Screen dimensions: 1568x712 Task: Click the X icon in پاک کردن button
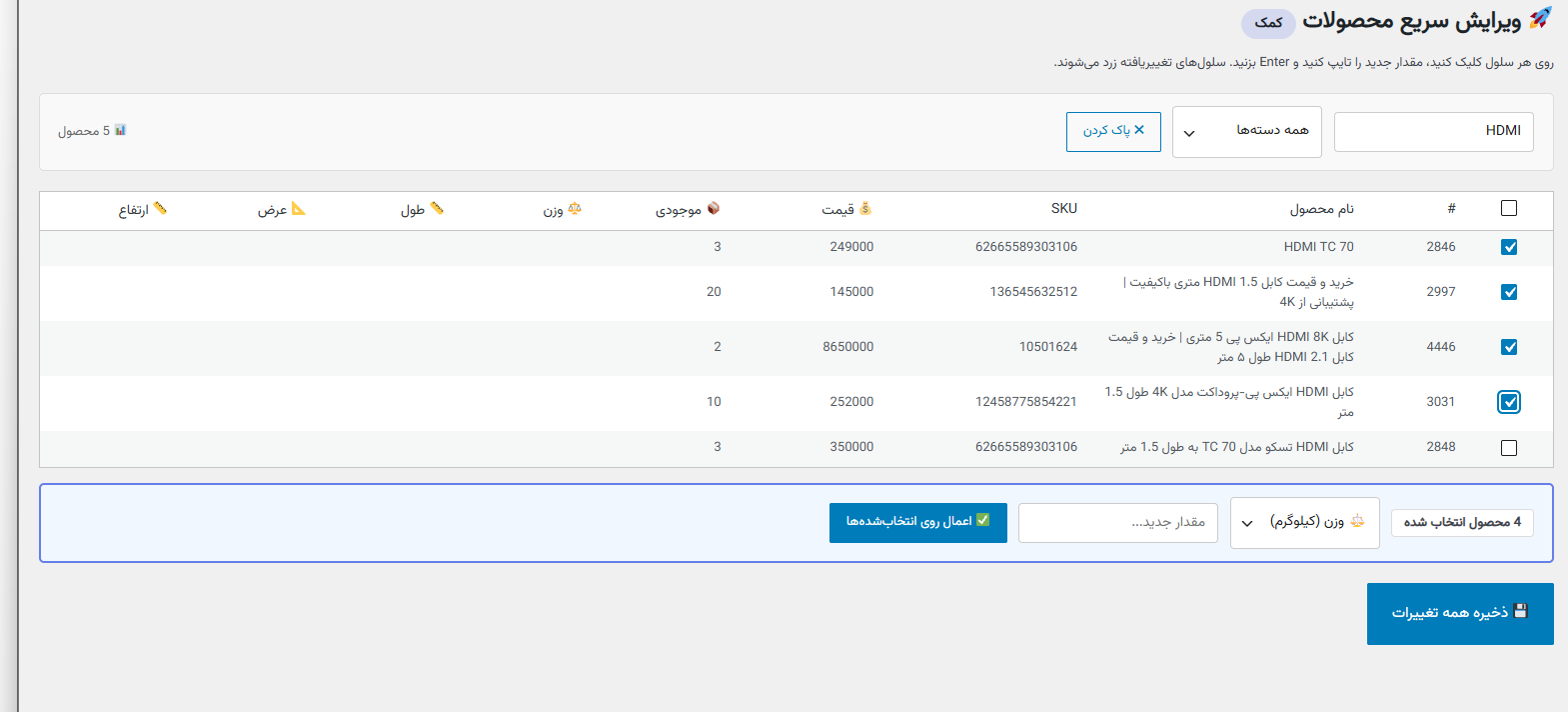1139,130
